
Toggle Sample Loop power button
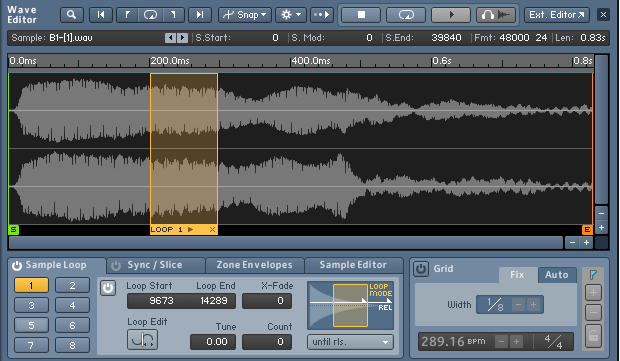tap(17, 265)
